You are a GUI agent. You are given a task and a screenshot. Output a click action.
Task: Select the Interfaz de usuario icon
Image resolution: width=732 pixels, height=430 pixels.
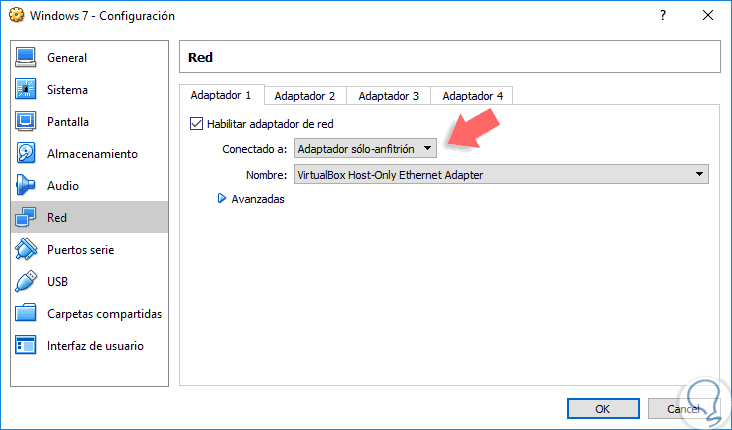point(26,346)
